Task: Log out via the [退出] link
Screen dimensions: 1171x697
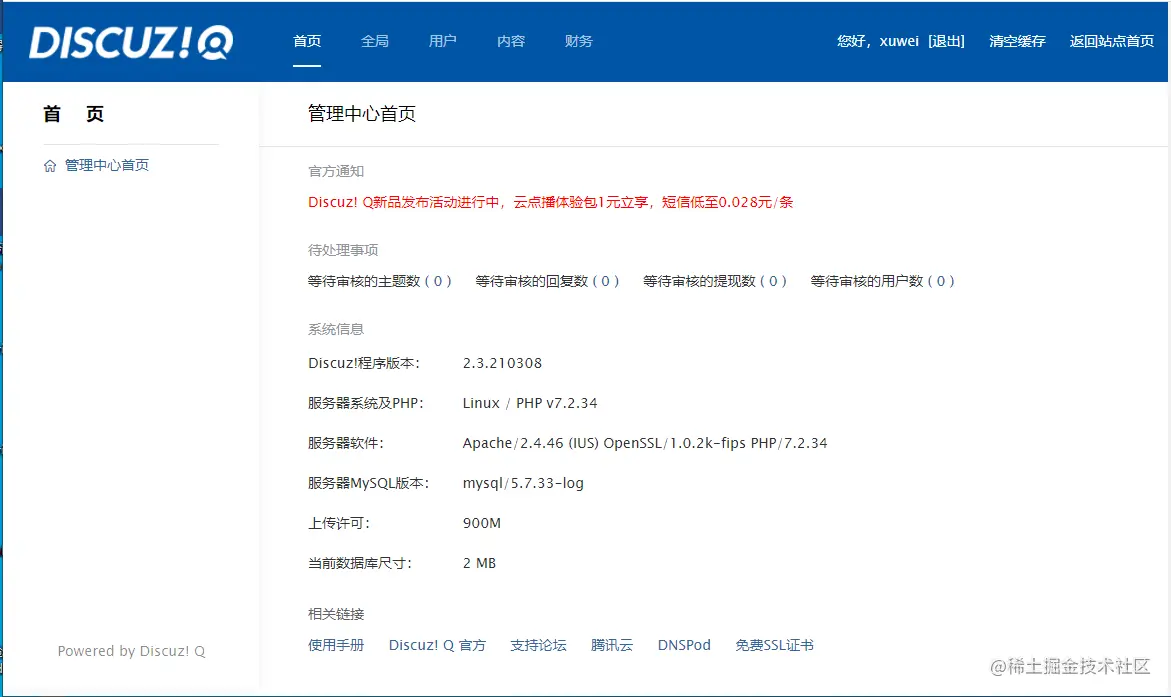Action: [946, 41]
